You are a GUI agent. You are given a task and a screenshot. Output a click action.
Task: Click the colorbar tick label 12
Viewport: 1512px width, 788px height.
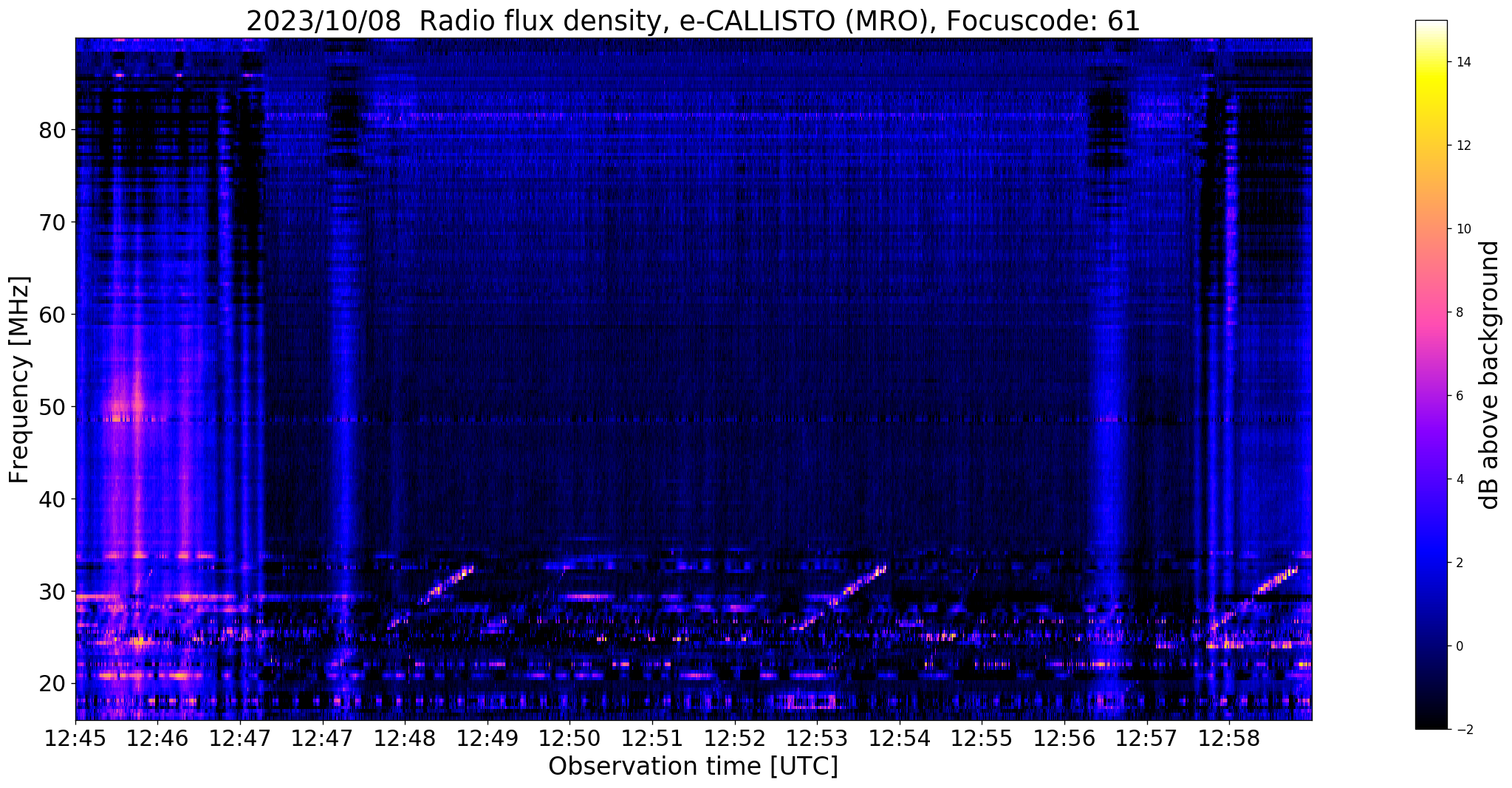pos(1463,145)
